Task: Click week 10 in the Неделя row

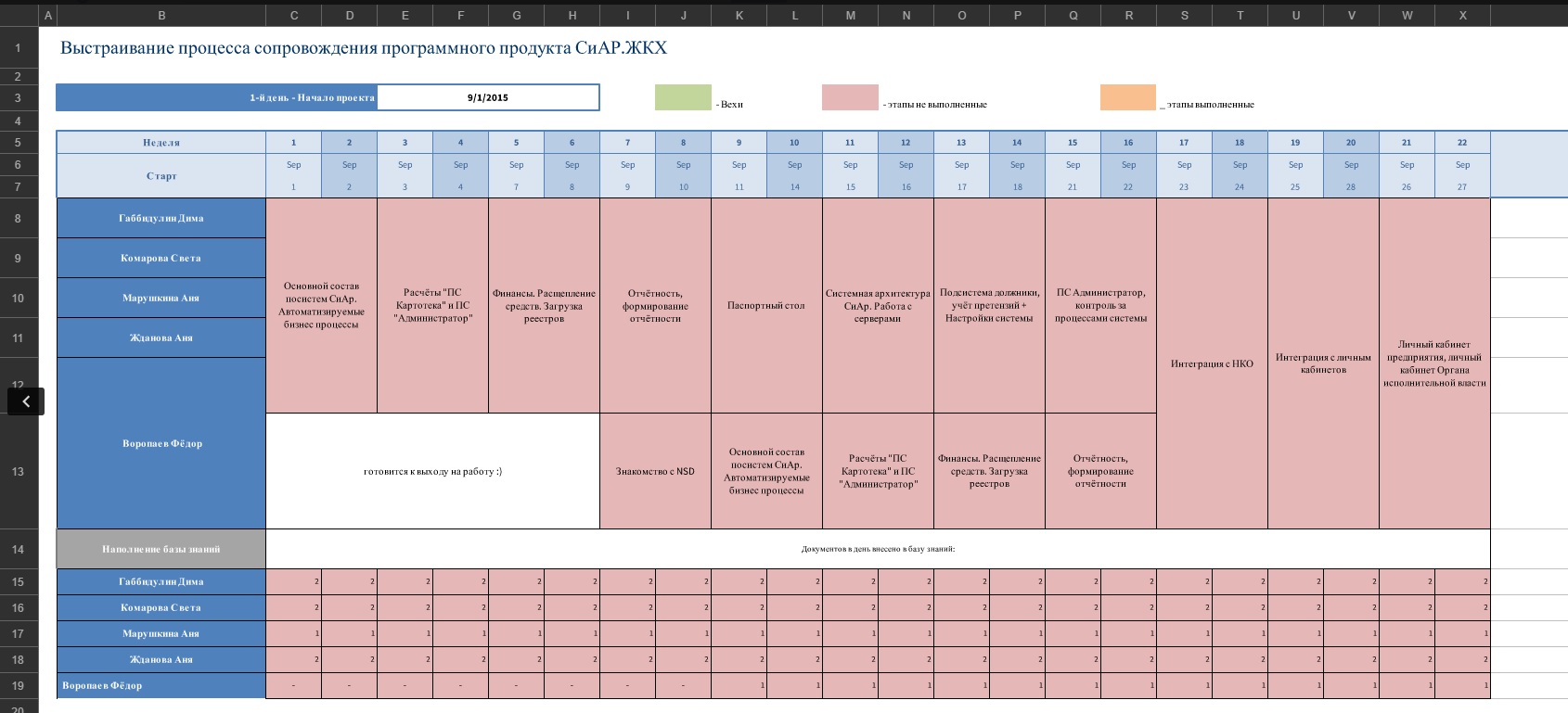Action: pos(794,143)
